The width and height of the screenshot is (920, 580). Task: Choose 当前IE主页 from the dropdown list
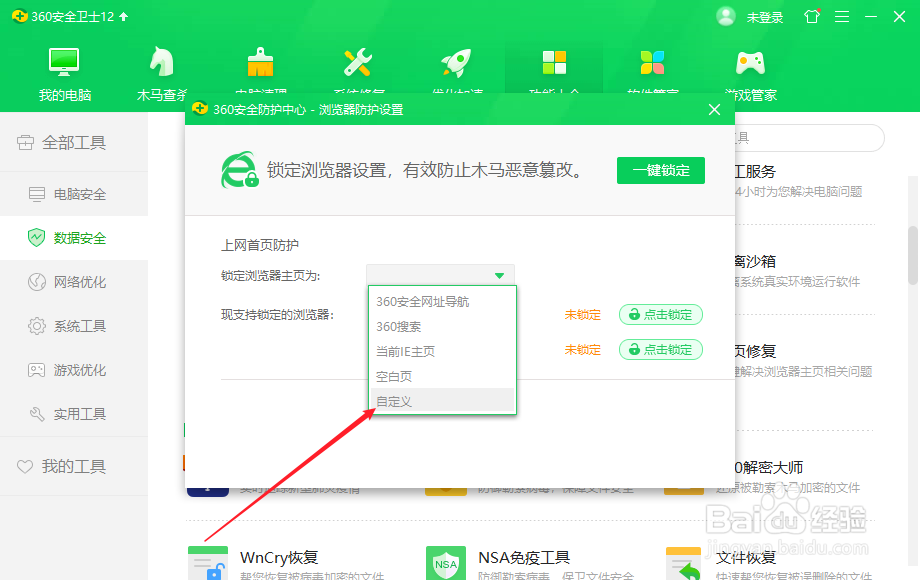point(442,351)
